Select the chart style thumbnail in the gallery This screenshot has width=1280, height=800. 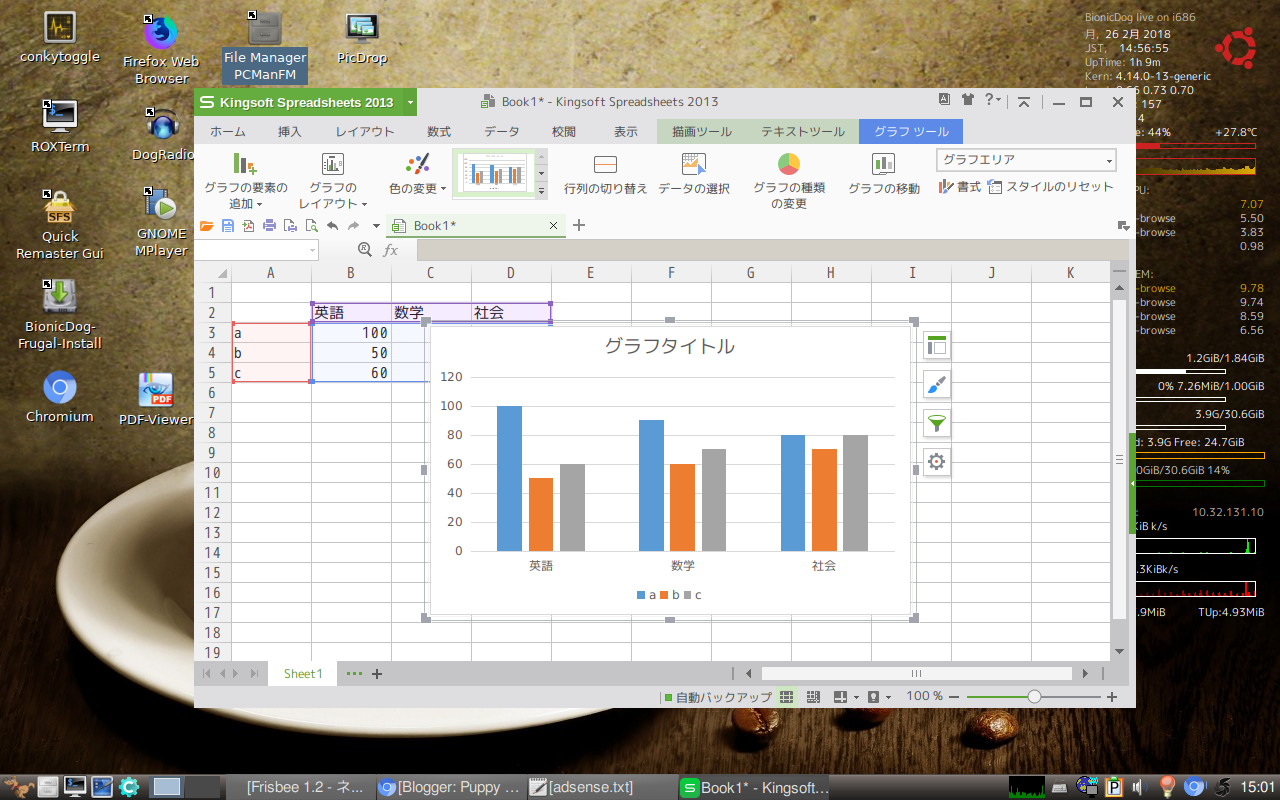(494, 174)
